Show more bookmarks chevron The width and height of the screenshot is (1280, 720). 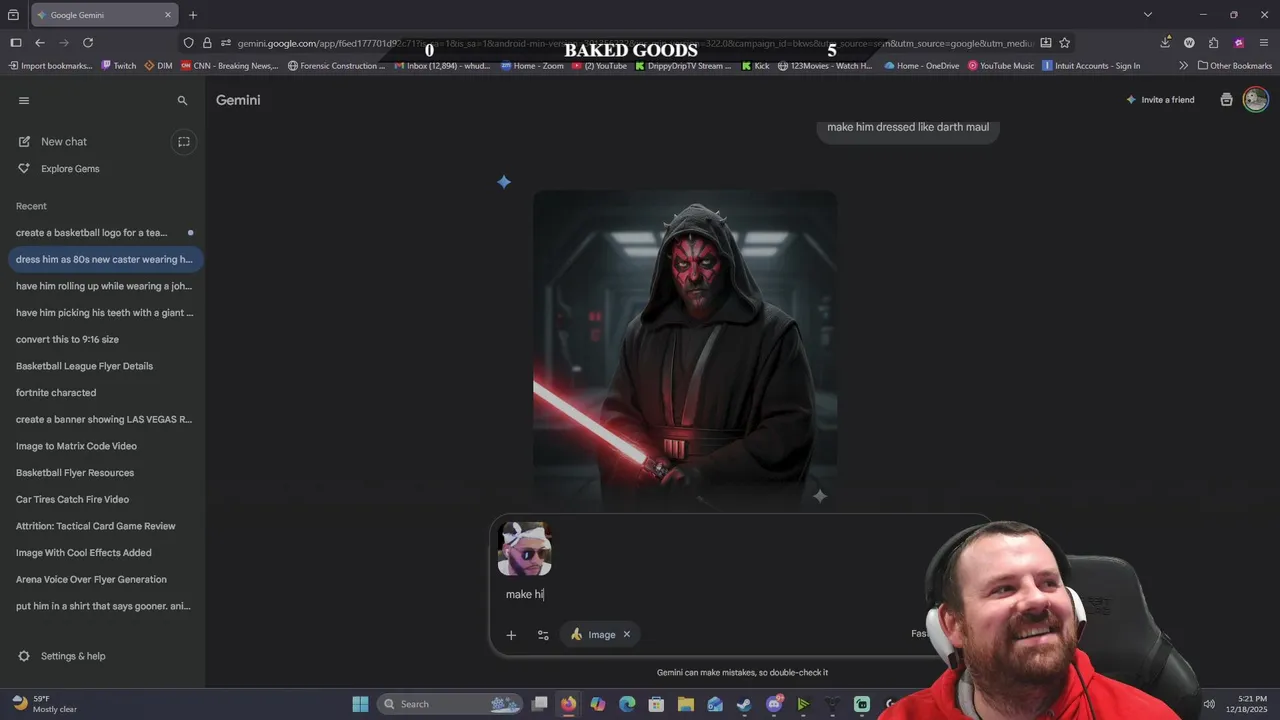pos(1183,66)
